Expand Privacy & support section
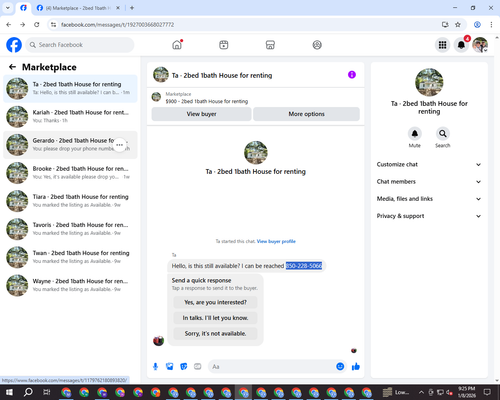Screen dimensions: 500x400 (429, 216)
